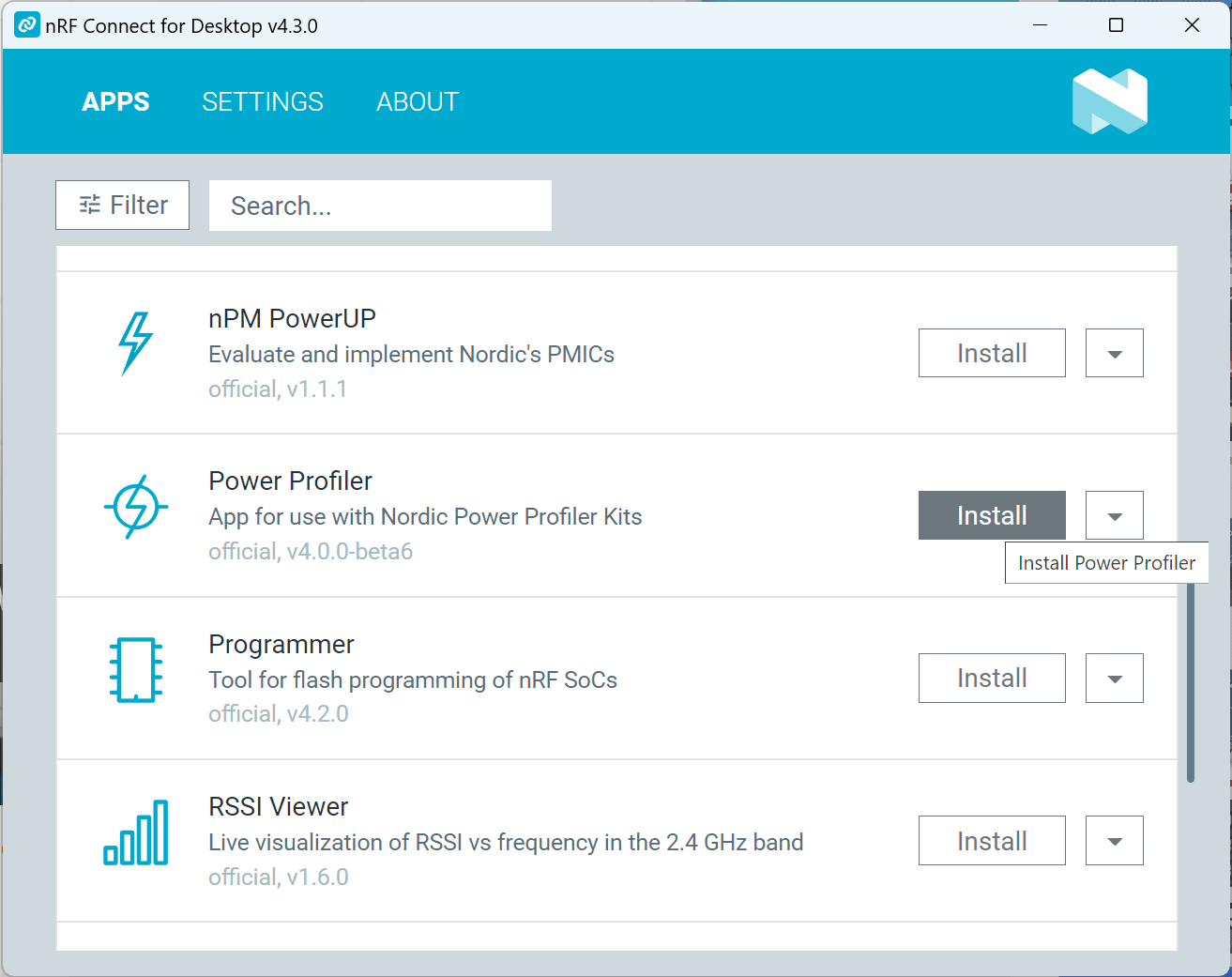The height and width of the screenshot is (977, 1232).
Task: Install the Power Profiler app
Action: 992,515
